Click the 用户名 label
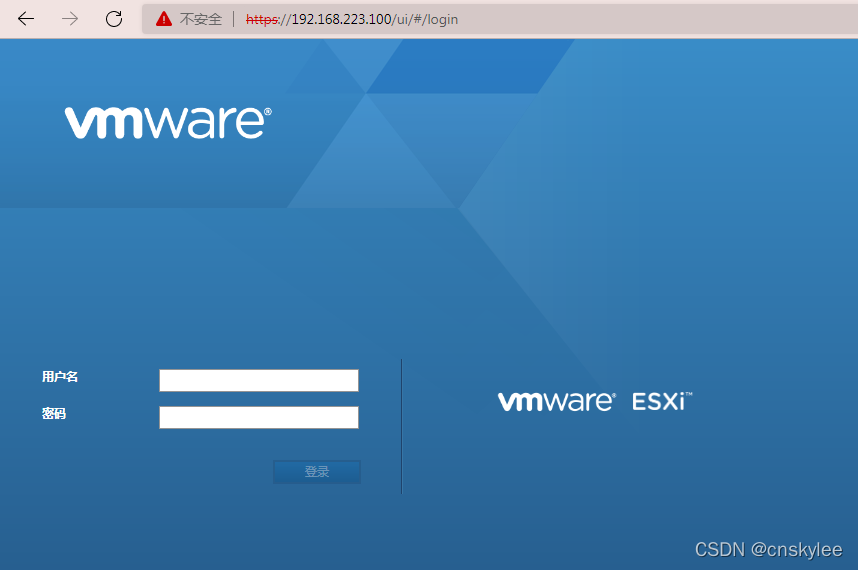 (x=60, y=376)
